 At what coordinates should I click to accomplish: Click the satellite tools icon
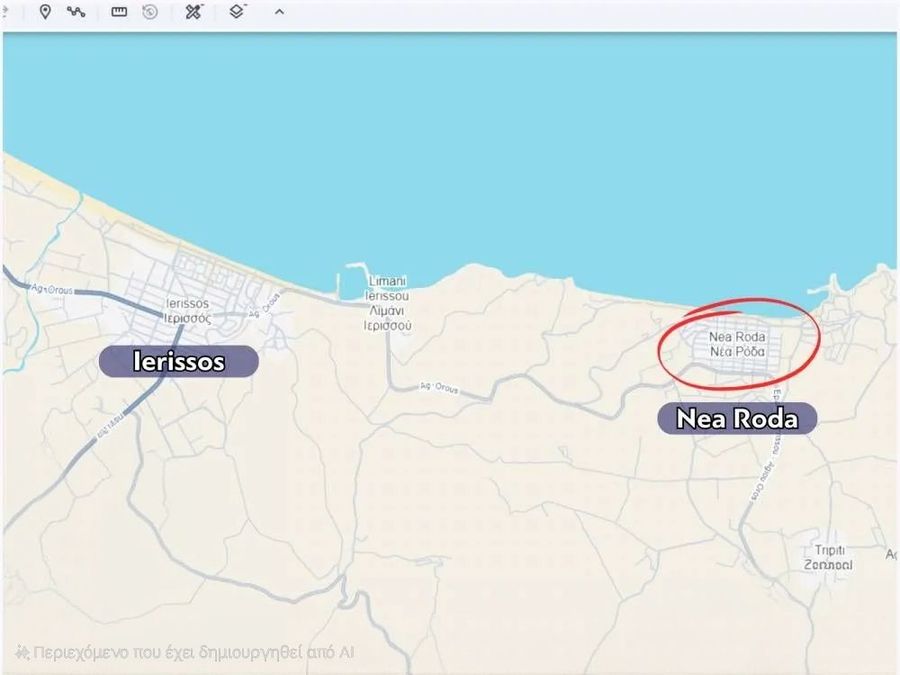[194, 12]
